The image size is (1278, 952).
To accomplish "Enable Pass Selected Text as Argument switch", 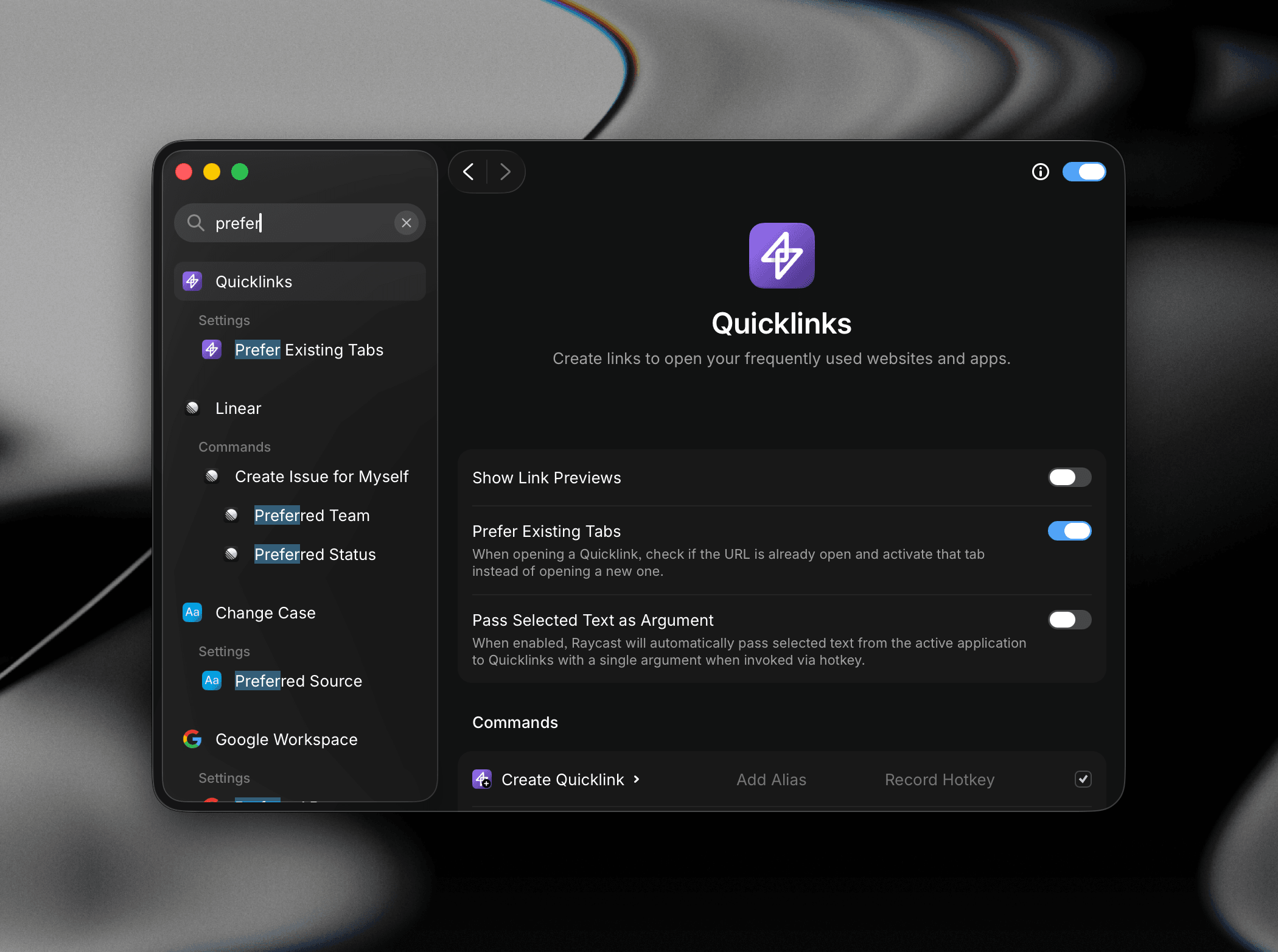I will 1069,620.
